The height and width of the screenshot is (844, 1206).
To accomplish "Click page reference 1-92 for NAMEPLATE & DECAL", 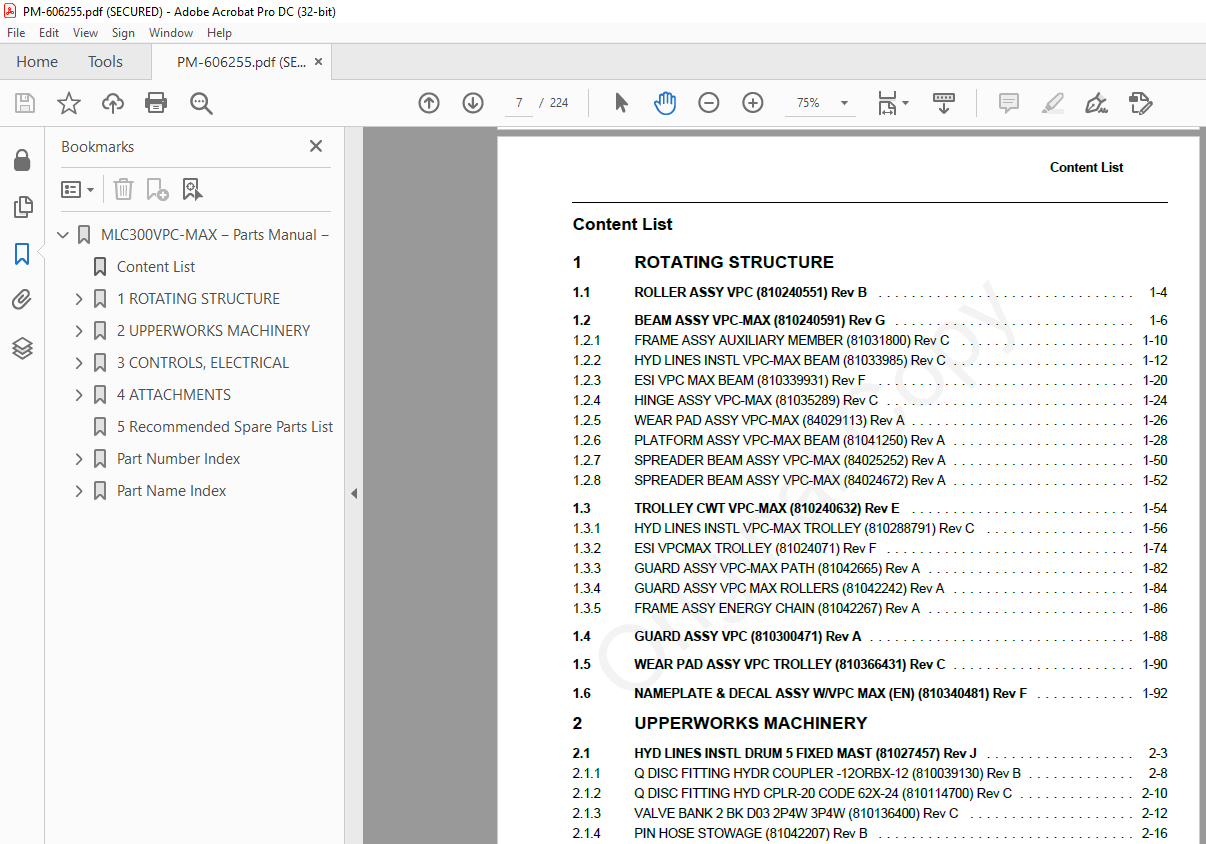I will point(1155,693).
